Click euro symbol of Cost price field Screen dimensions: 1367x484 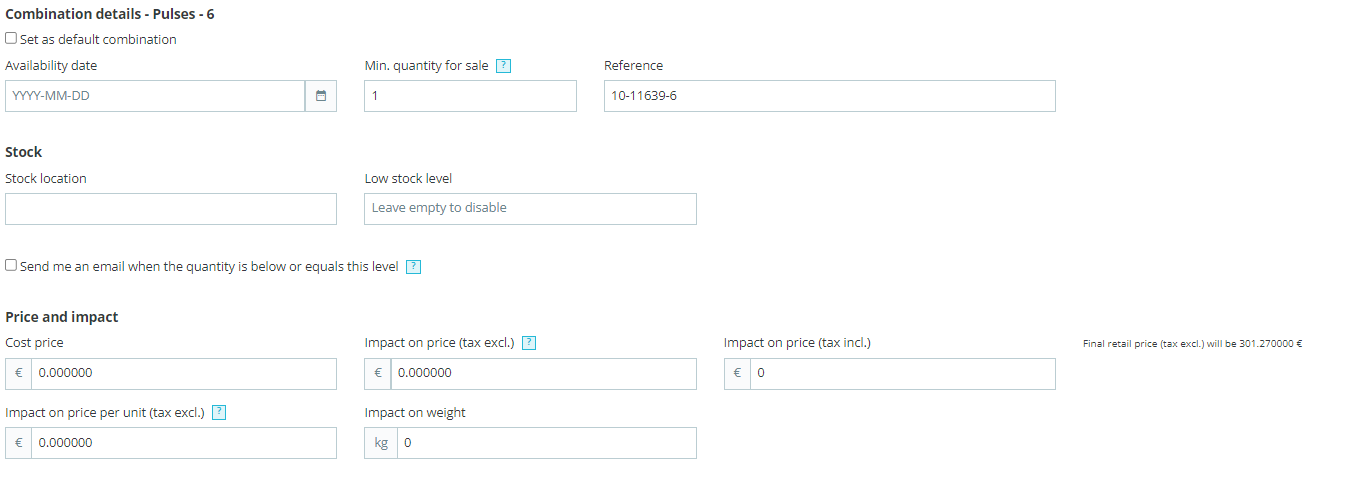pos(18,373)
